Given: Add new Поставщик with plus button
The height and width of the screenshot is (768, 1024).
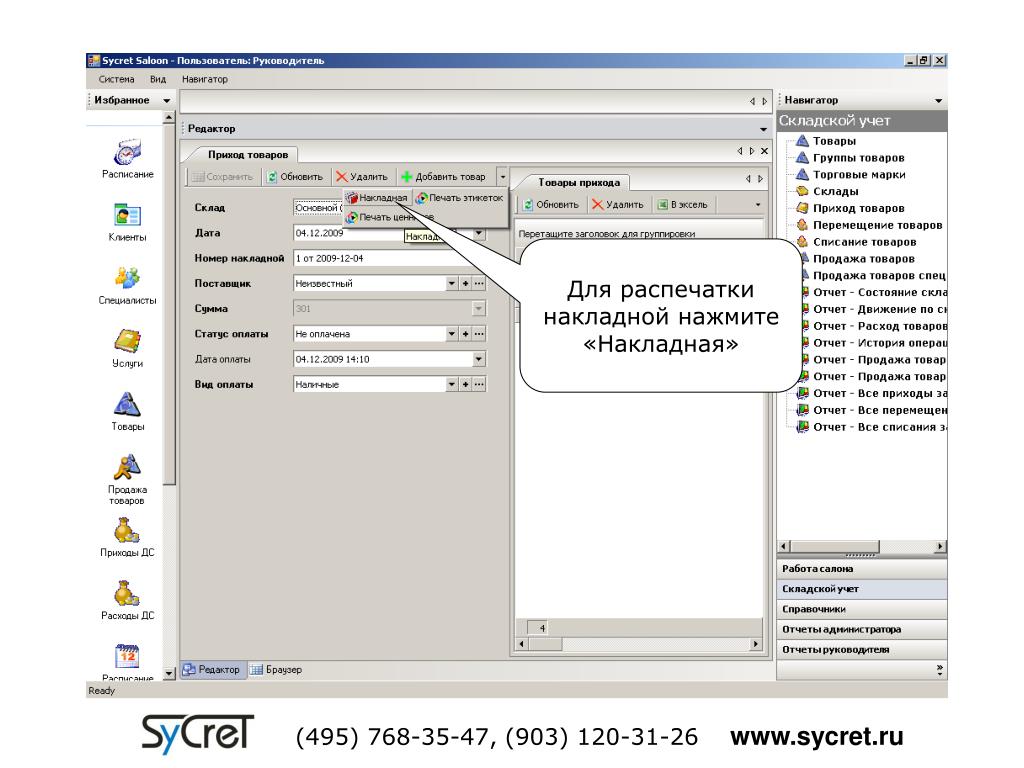Looking at the screenshot, I should pos(465,283).
